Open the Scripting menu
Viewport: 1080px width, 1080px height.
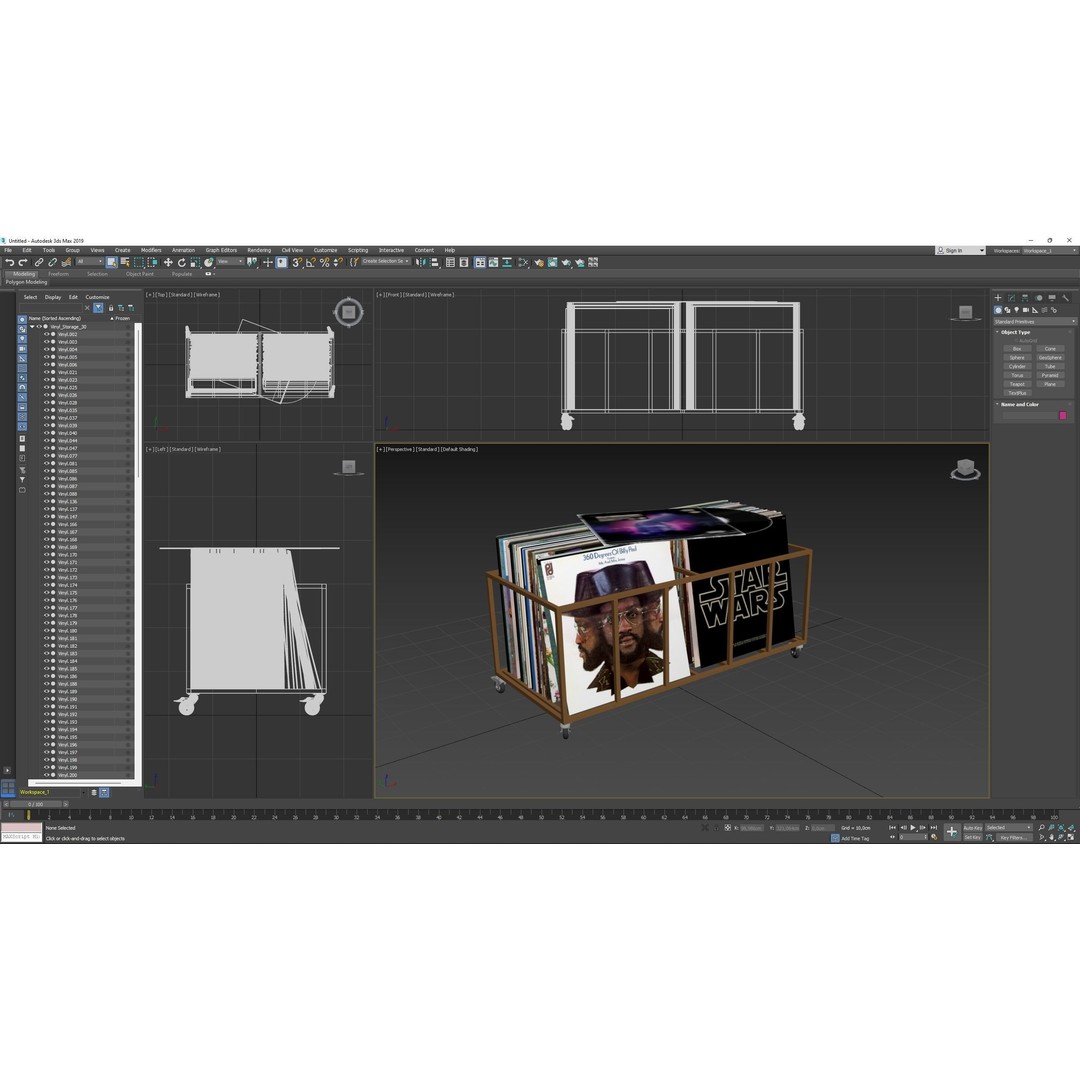tap(357, 250)
